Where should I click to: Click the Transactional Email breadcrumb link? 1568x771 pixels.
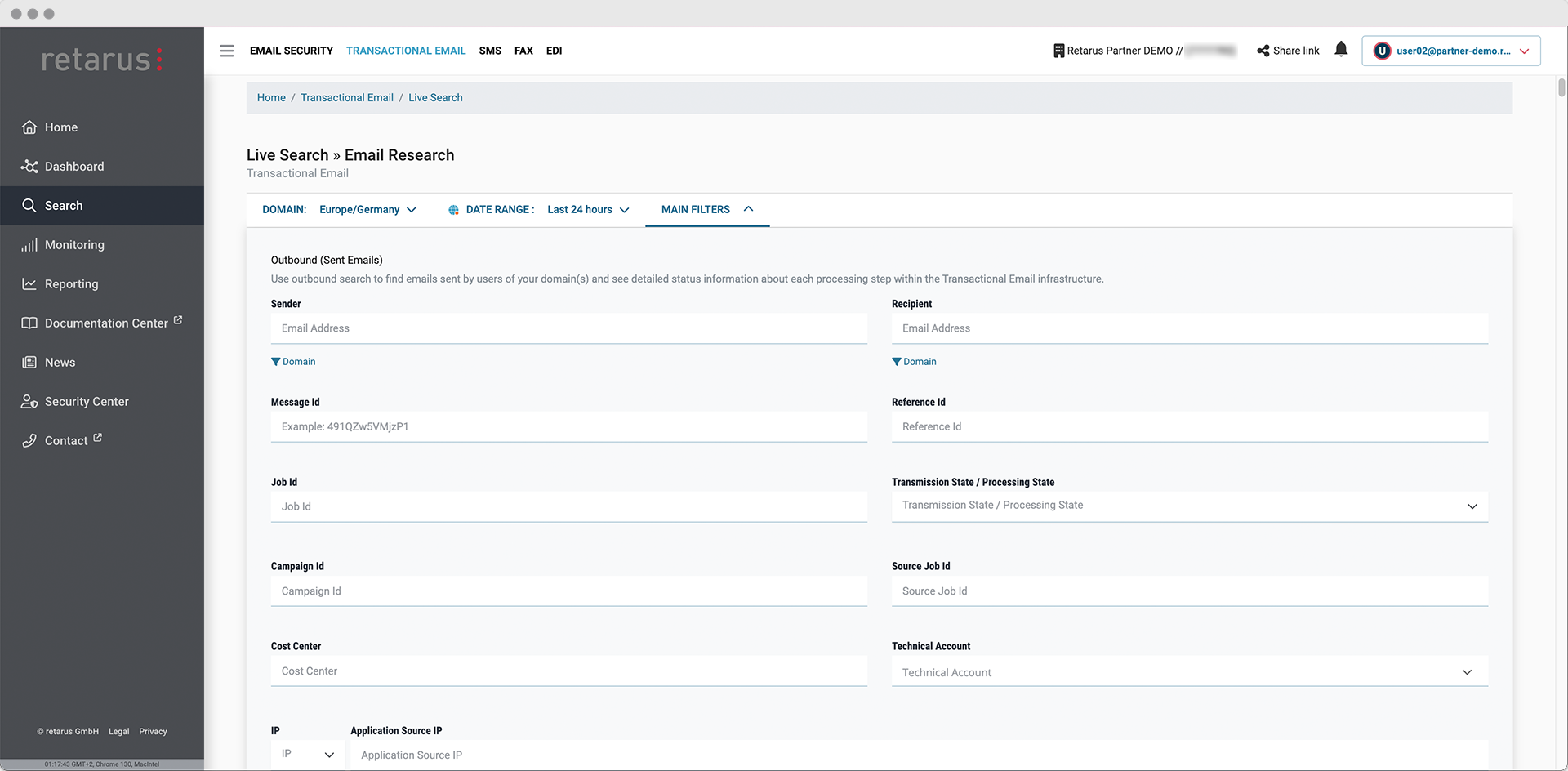point(347,97)
